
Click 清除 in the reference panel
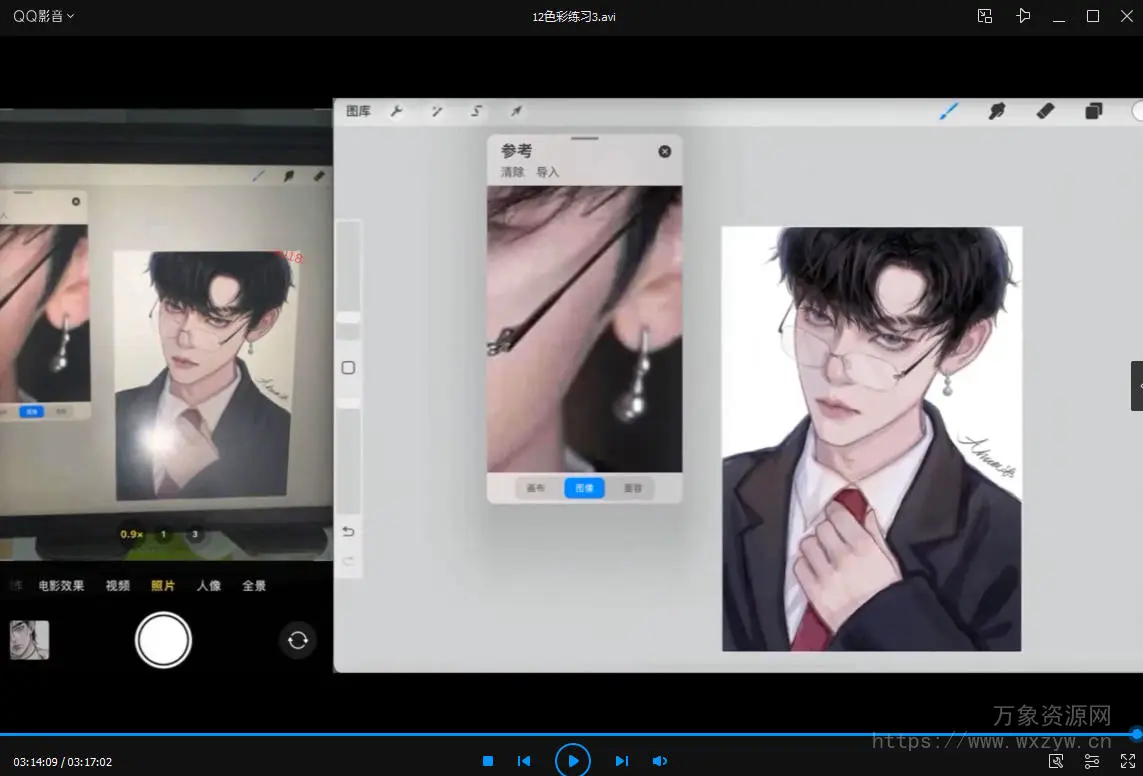coord(512,172)
